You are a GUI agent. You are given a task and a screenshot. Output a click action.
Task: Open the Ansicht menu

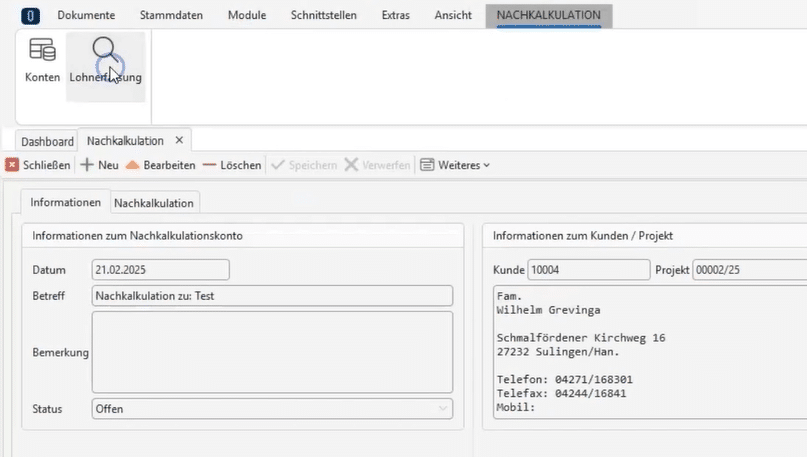[453, 15]
